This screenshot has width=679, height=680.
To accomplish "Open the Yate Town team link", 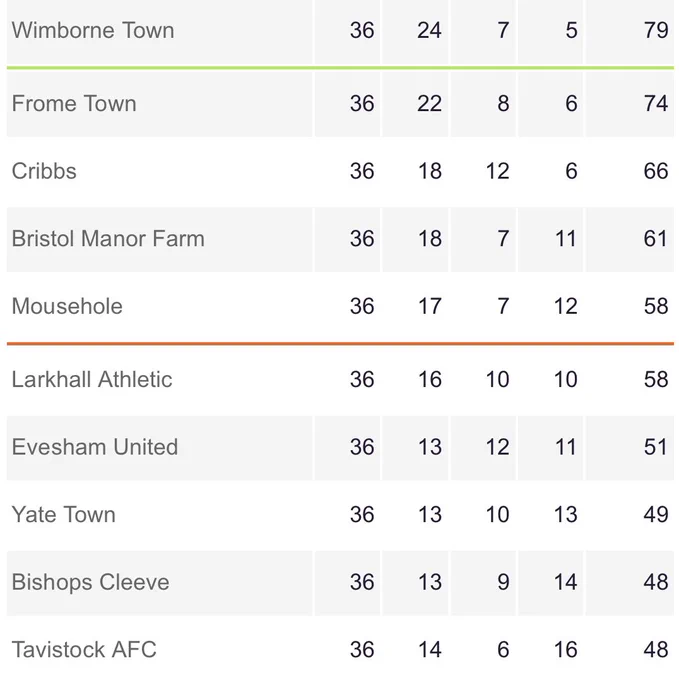I will 64,515.
